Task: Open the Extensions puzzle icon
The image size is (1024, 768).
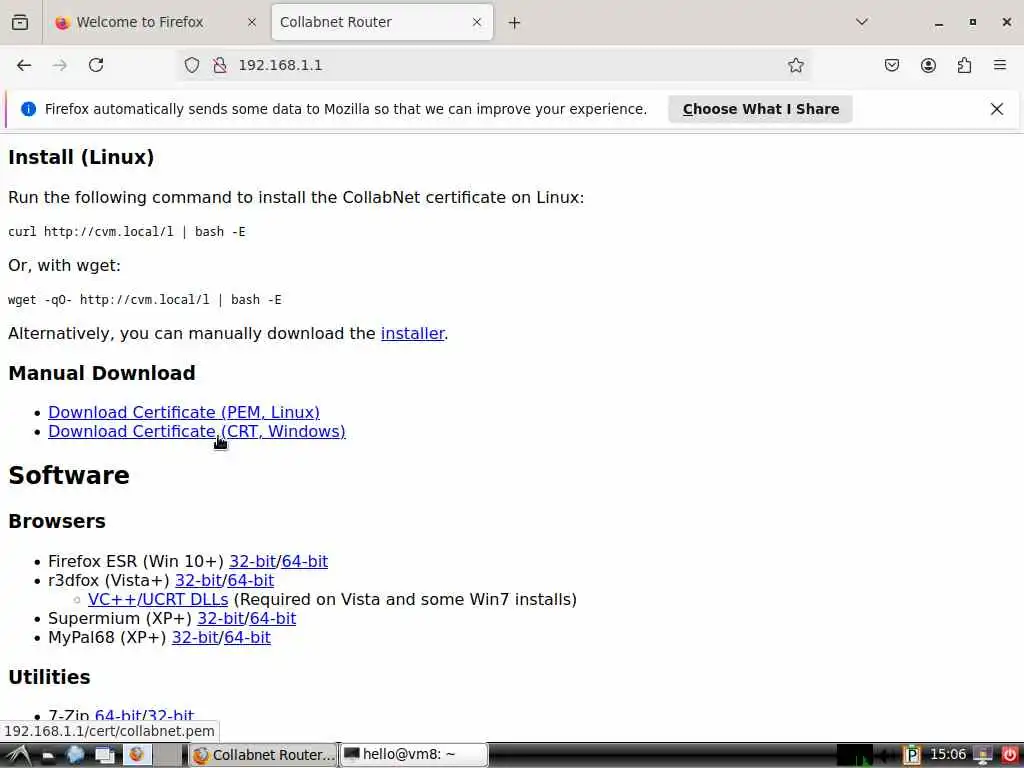Action: pos(964,65)
